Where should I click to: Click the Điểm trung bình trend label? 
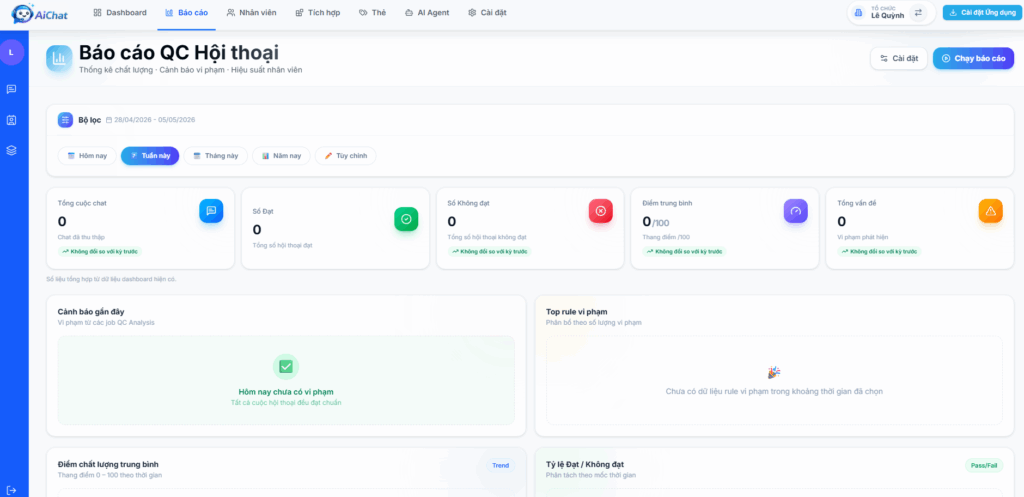click(684, 251)
